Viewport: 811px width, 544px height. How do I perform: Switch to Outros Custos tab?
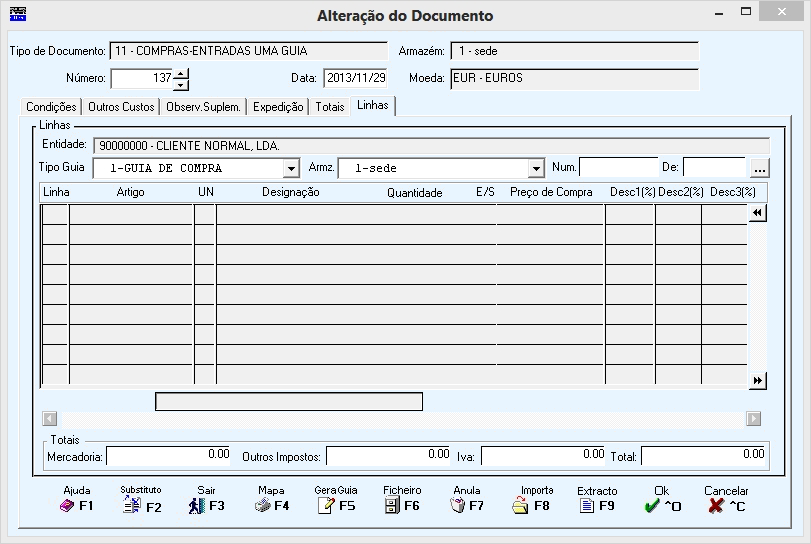tap(121, 107)
